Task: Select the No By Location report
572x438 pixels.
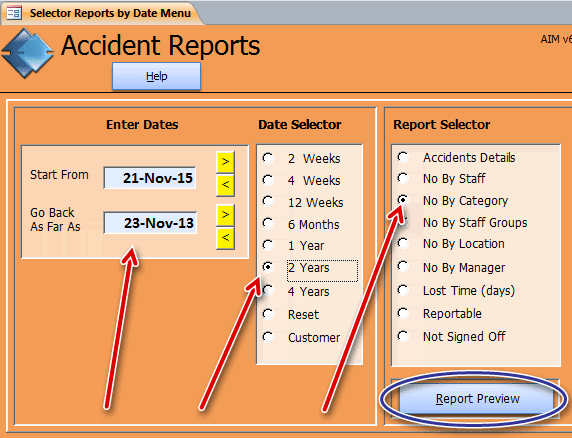Action: [403, 243]
